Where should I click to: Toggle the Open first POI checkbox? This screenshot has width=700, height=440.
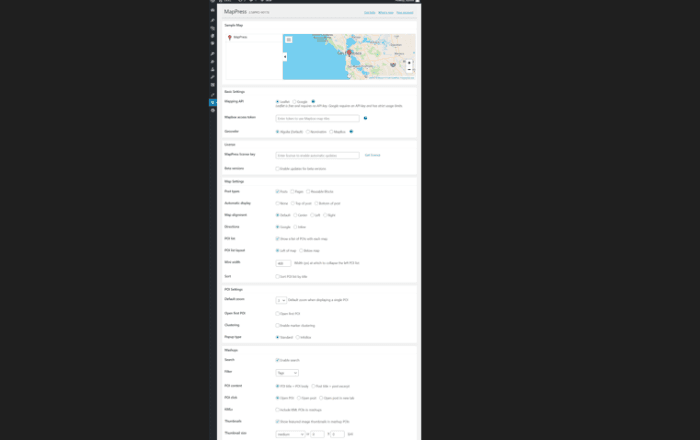click(277, 314)
